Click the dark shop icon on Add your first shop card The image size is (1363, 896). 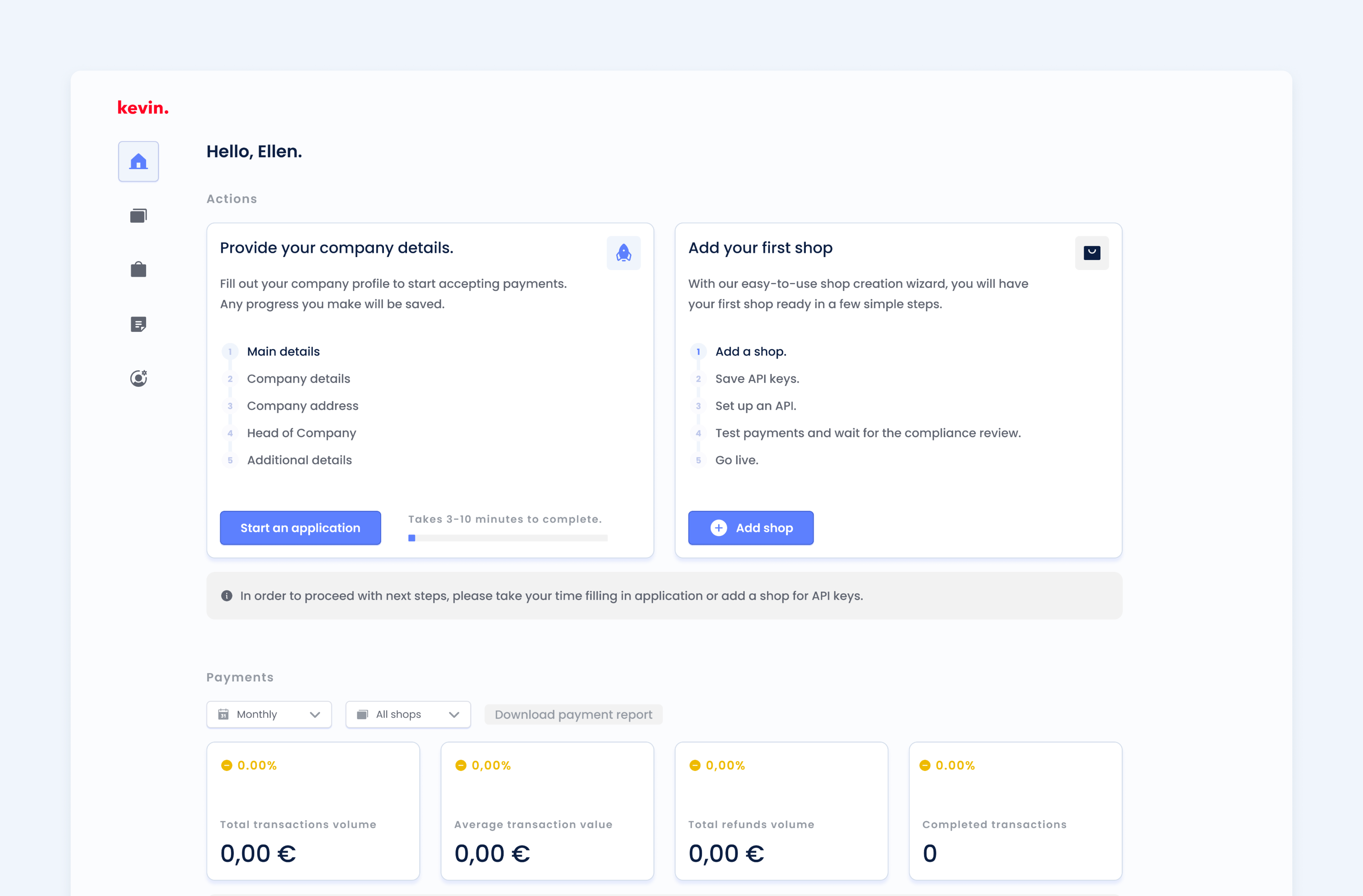coord(1092,252)
